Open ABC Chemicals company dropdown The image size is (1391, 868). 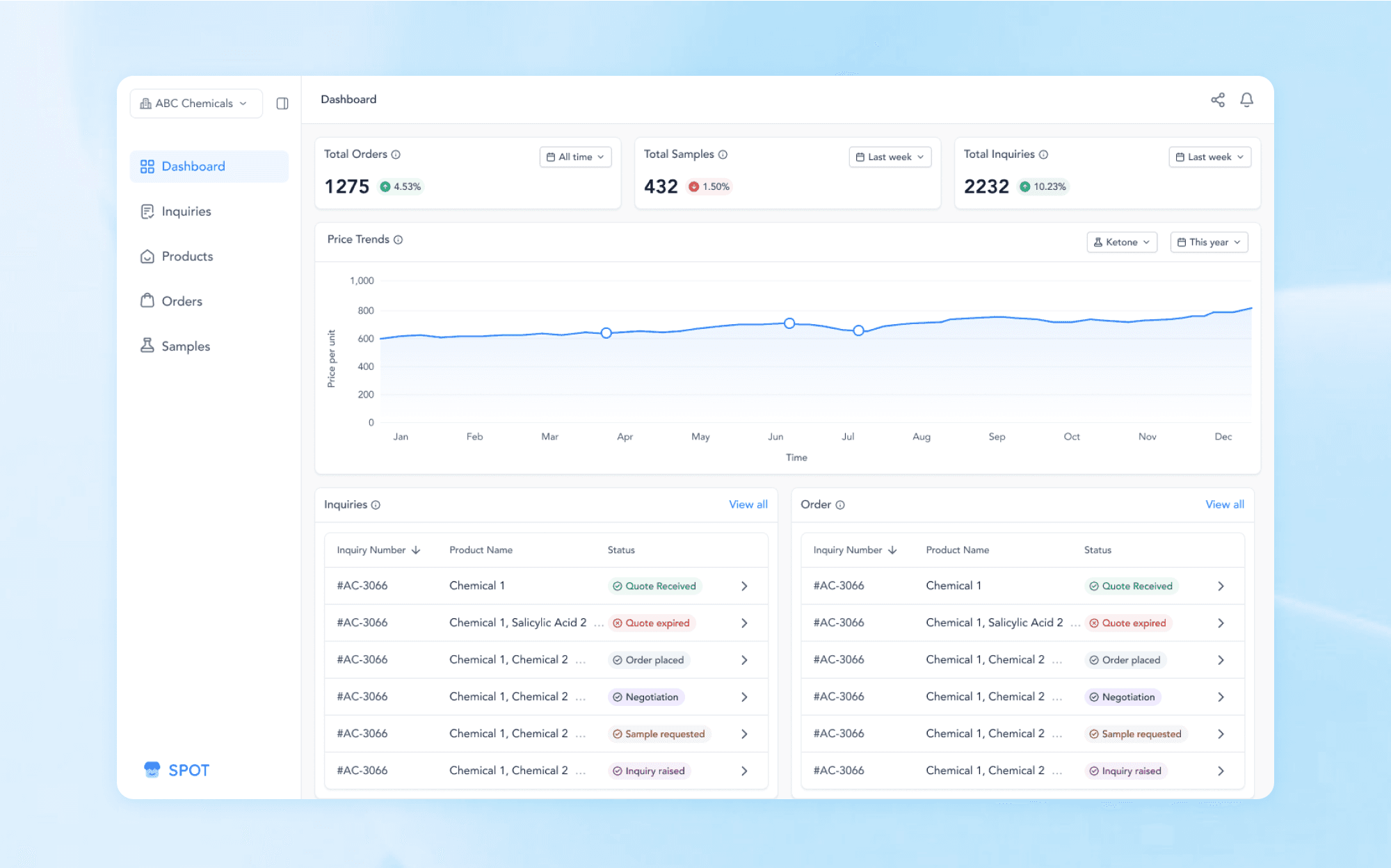coord(195,104)
